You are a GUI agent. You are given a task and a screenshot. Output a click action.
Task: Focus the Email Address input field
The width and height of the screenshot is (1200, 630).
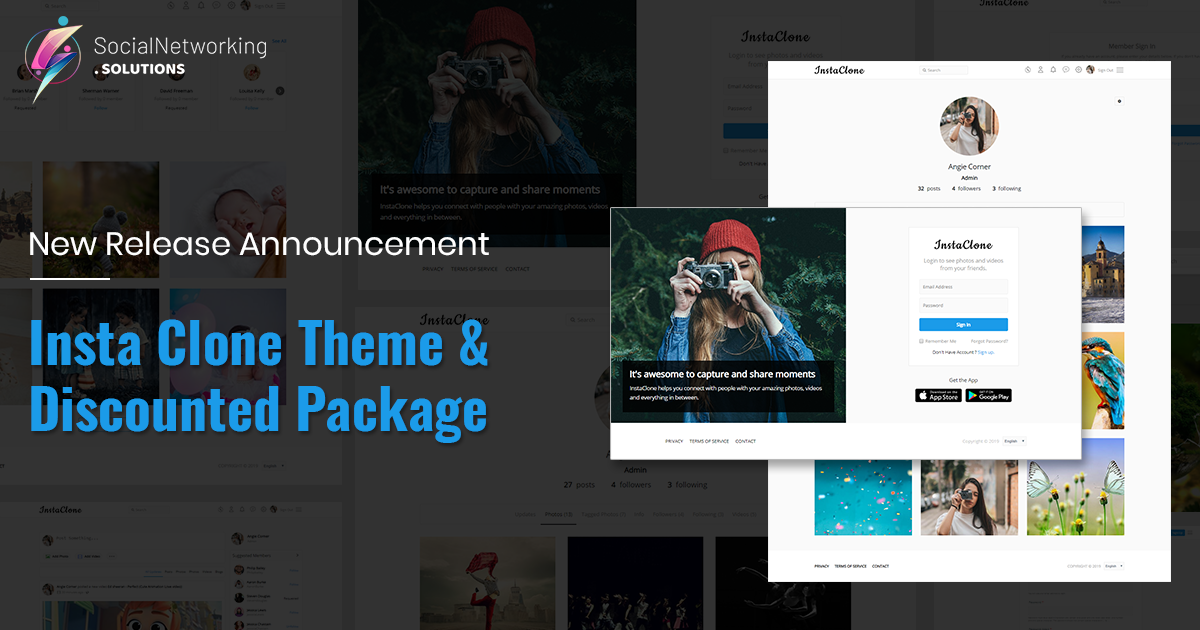963,287
